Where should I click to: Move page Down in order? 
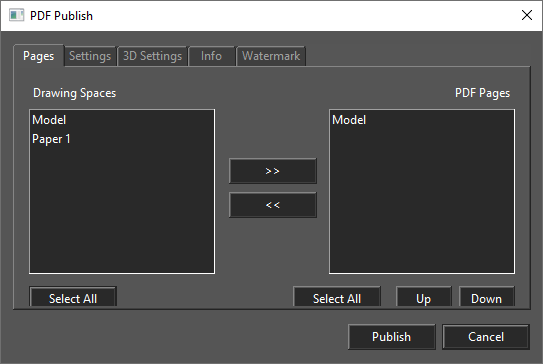click(487, 297)
